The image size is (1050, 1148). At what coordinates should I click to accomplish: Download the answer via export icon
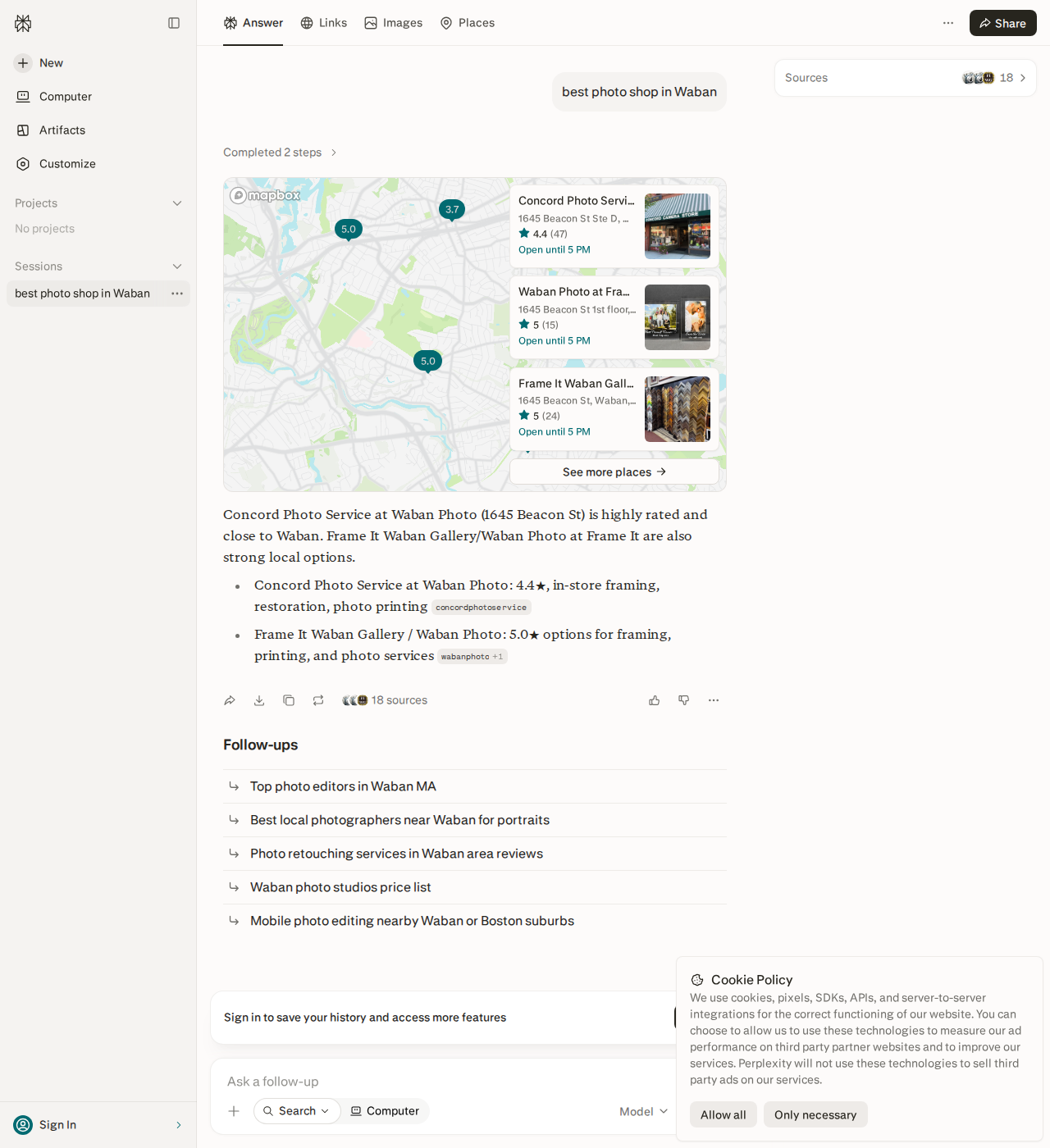coord(259,700)
